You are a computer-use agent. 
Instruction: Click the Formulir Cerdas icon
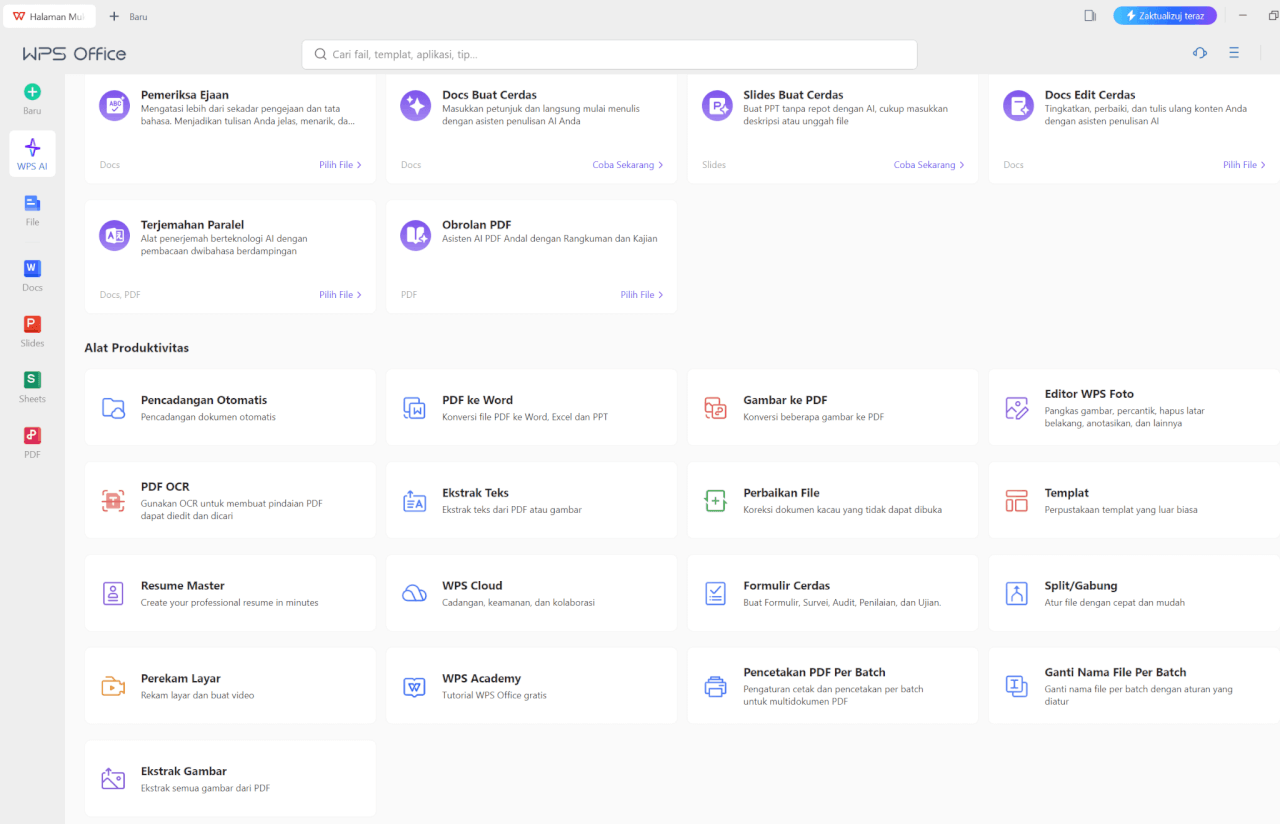pyautogui.click(x=716, y=593)
